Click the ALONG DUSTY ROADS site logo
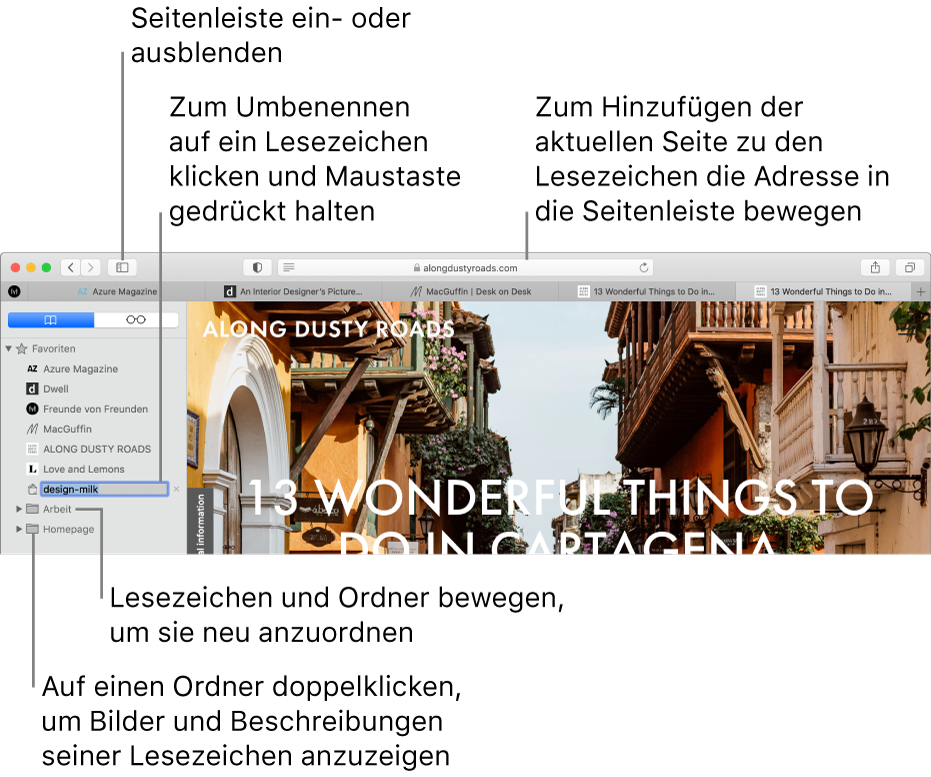The height and width of the screenshot is (777, 931). (328, 329)
